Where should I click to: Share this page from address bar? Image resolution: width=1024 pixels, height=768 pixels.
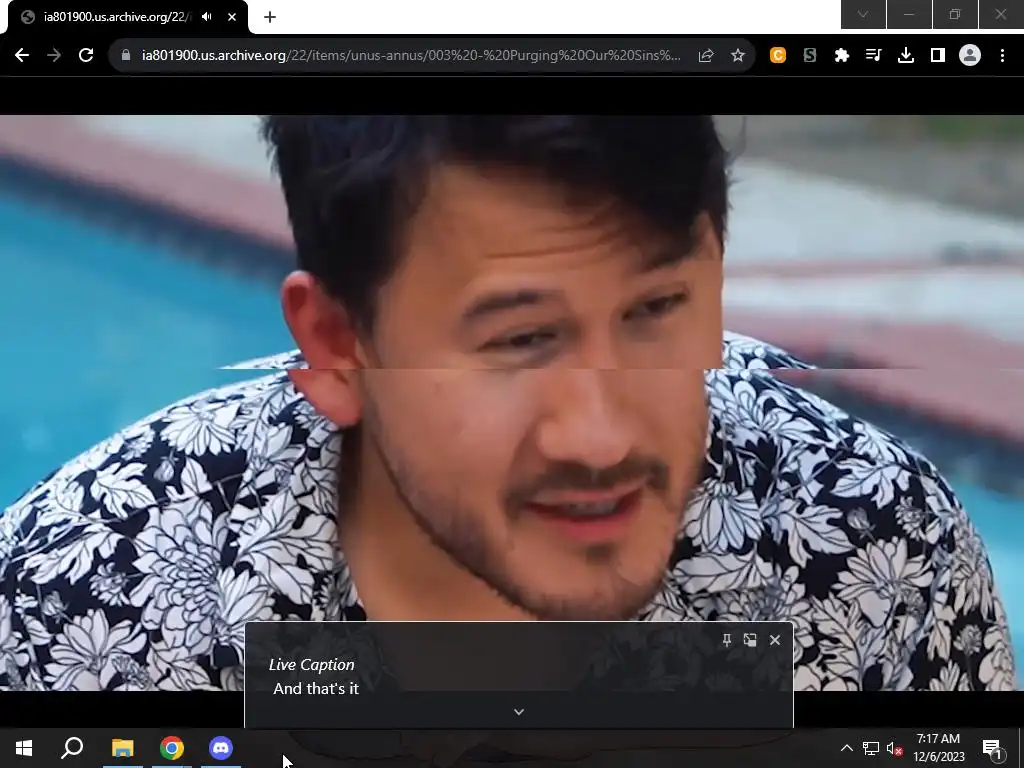click(706, 56)
